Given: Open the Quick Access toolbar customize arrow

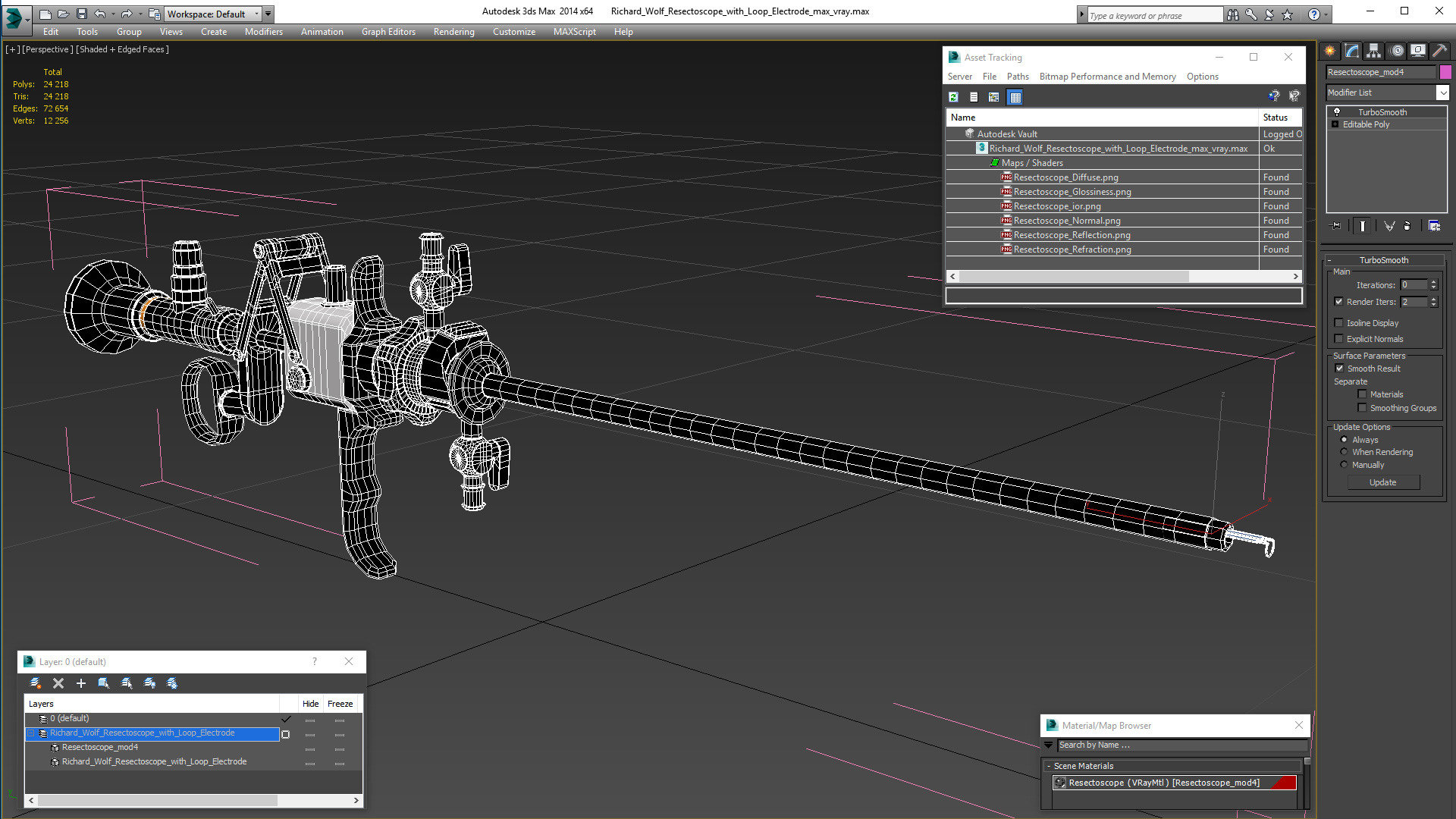Looking at the screenshot, I should click(268, 14).
